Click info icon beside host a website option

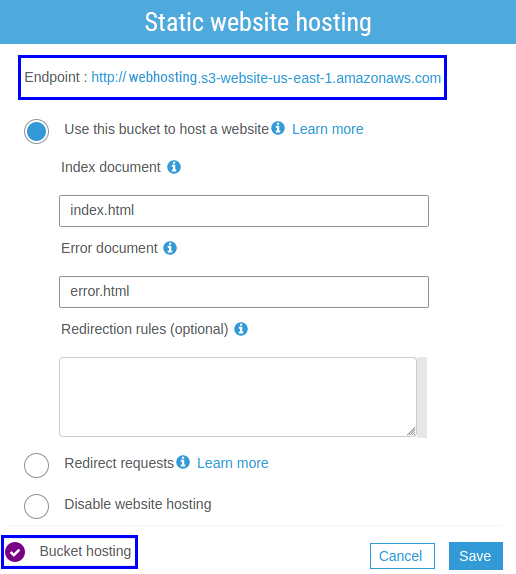pyautogui.click(x=278, y=128)
